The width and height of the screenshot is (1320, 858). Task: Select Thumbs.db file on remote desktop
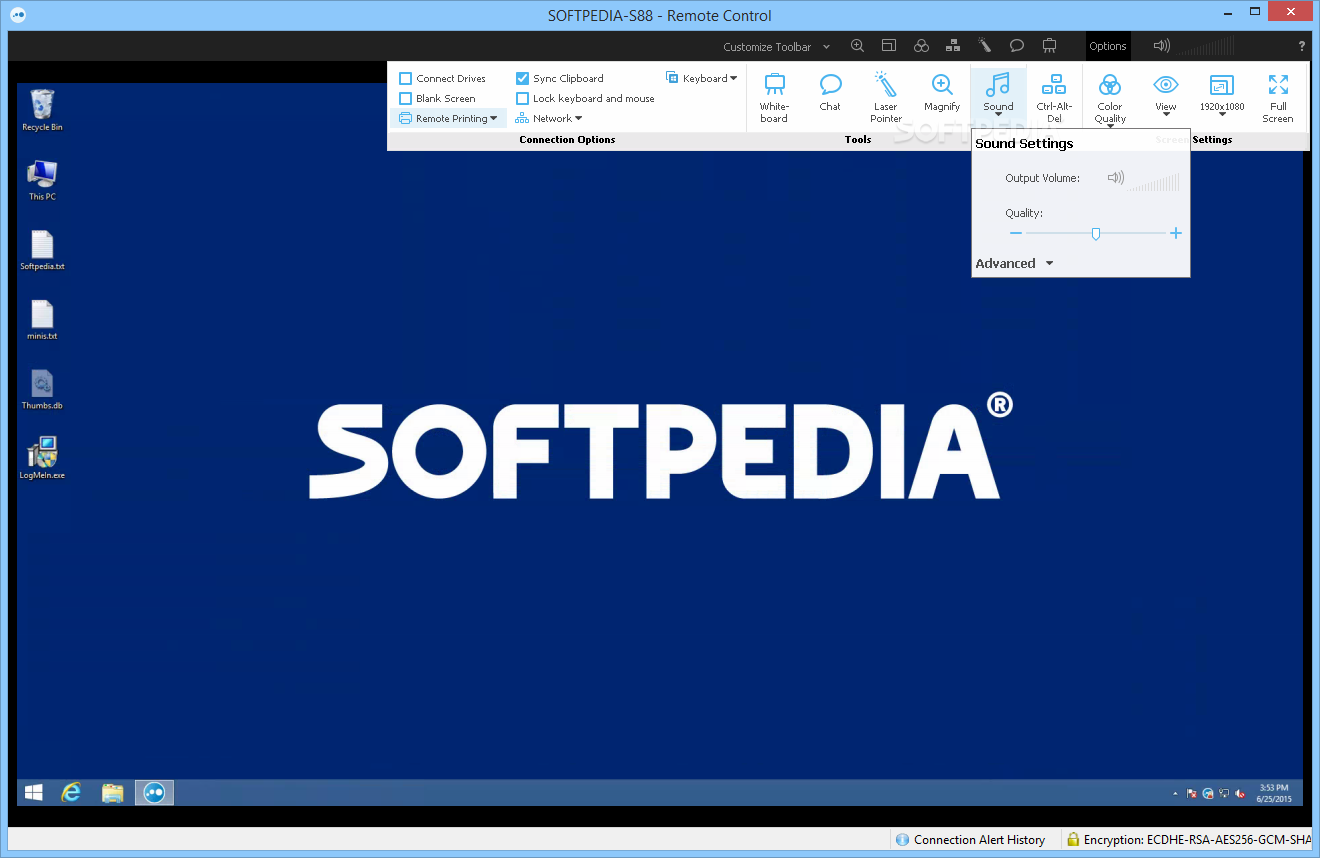42,390
